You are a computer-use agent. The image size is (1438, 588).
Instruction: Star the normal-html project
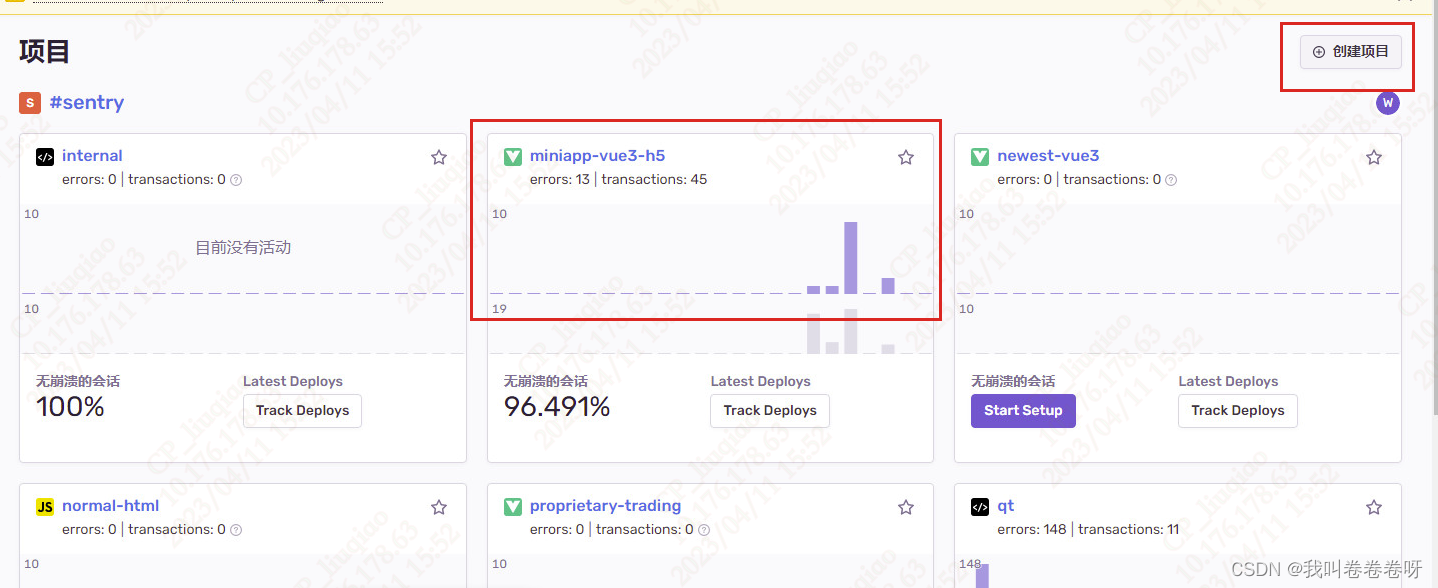(x=438, y=507)
